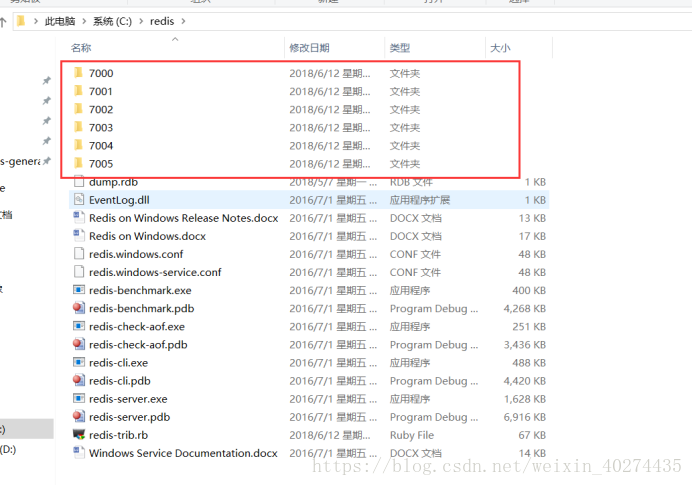Expand the chevron after redis breadcrumb
693x486 pixels.
click(183, 21)
